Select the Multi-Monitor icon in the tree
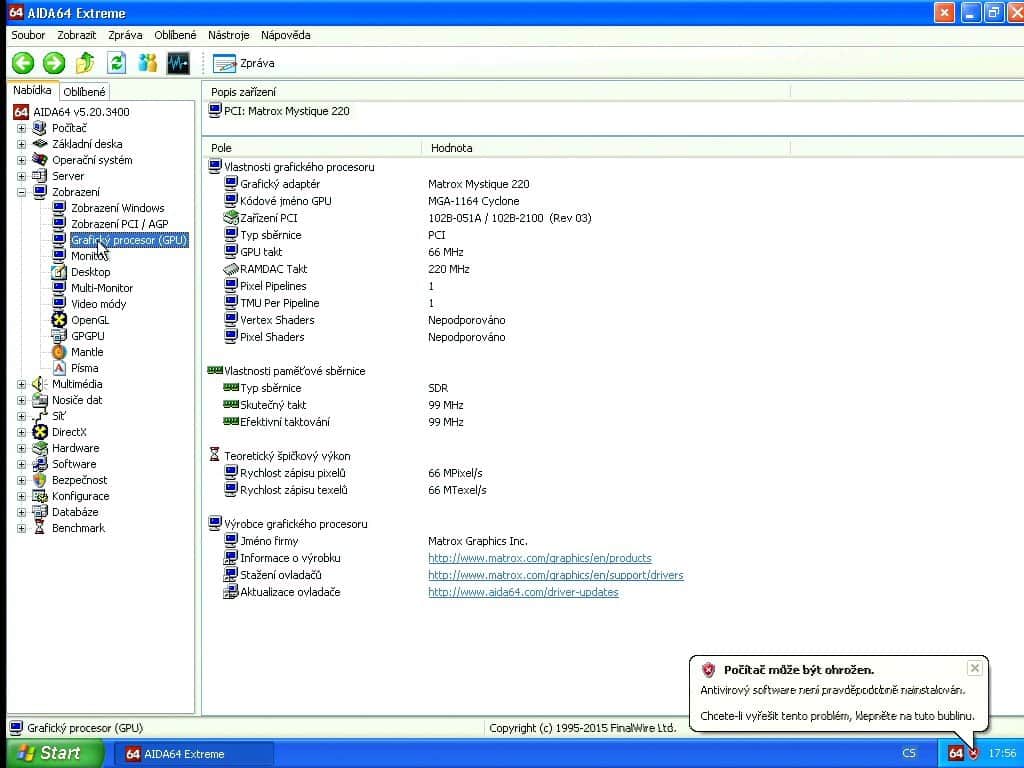Image resolution: width=1024 pixels, height=768 pixels. click(x=59, y=288)
